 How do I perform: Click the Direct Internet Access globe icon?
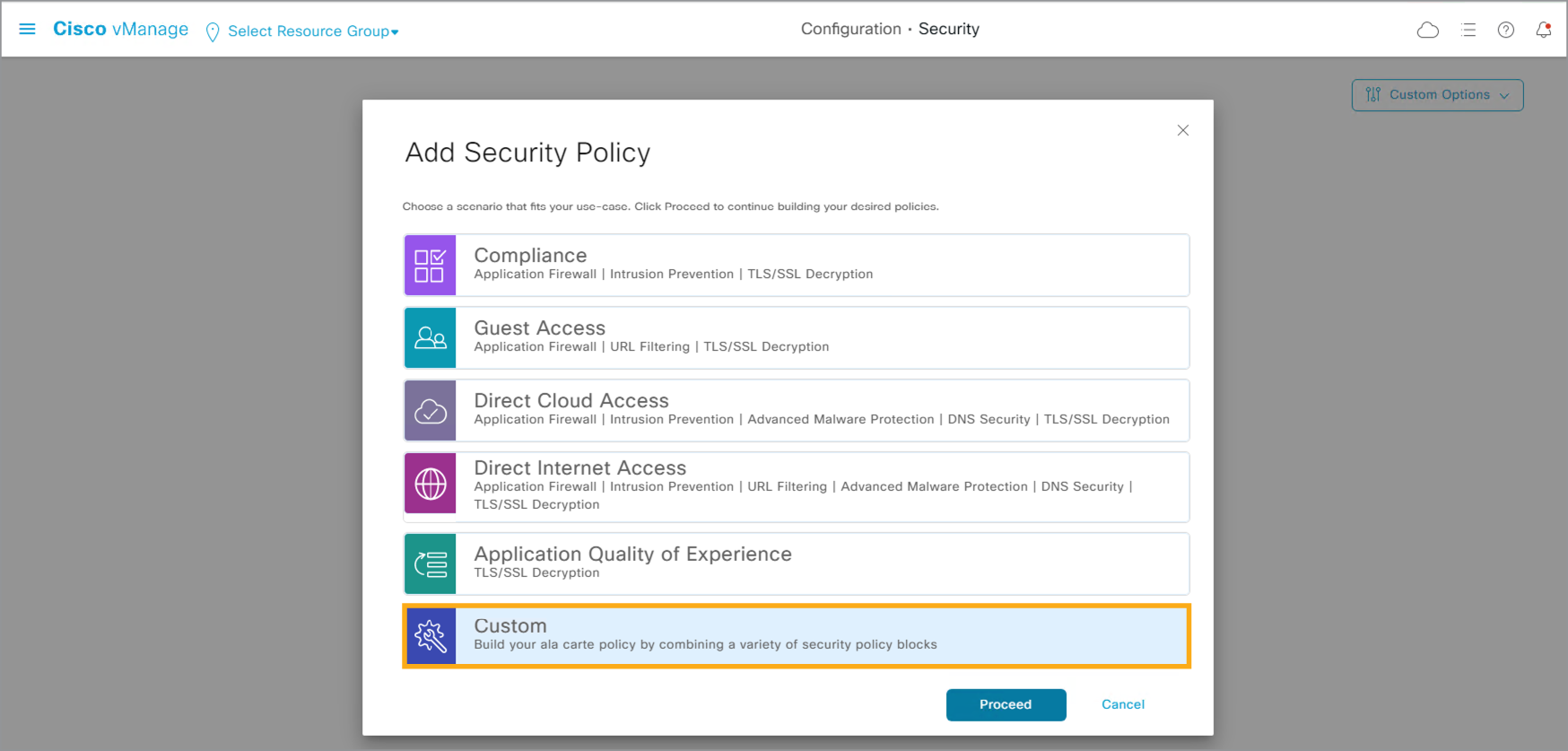coord(430,483)
